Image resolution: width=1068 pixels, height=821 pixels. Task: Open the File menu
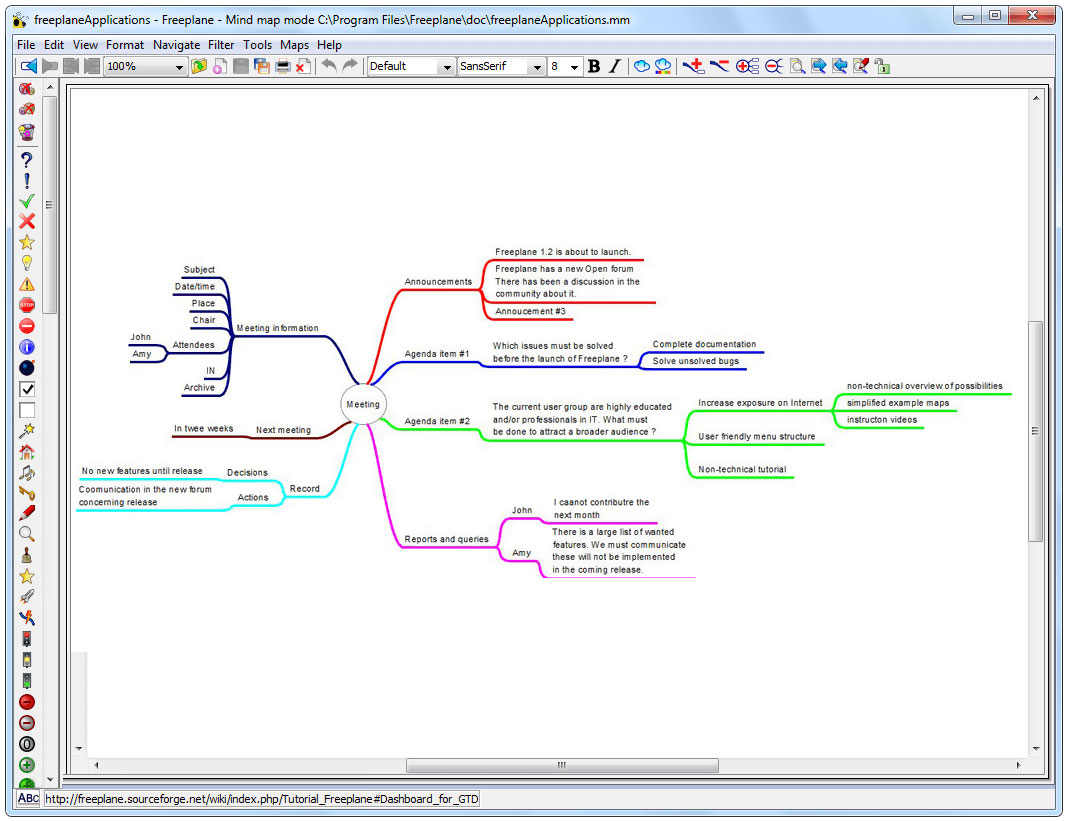26,45
